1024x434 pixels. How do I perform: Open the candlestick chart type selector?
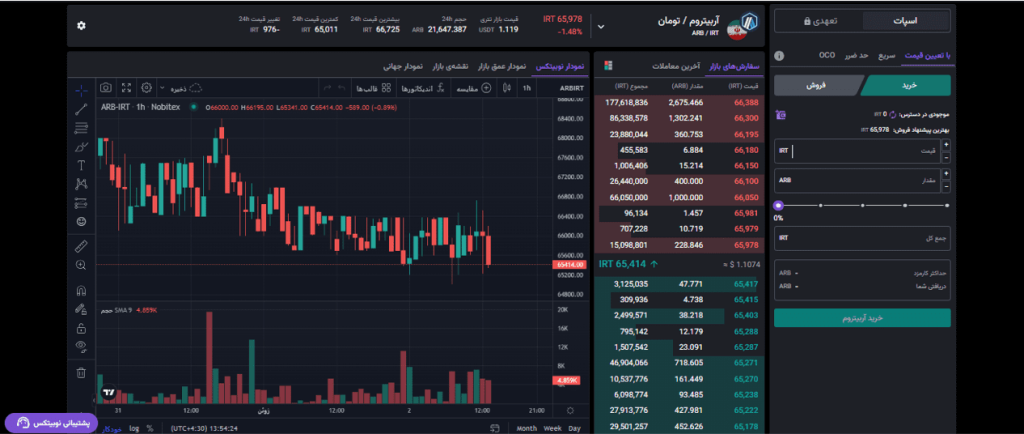click(507, 88)
